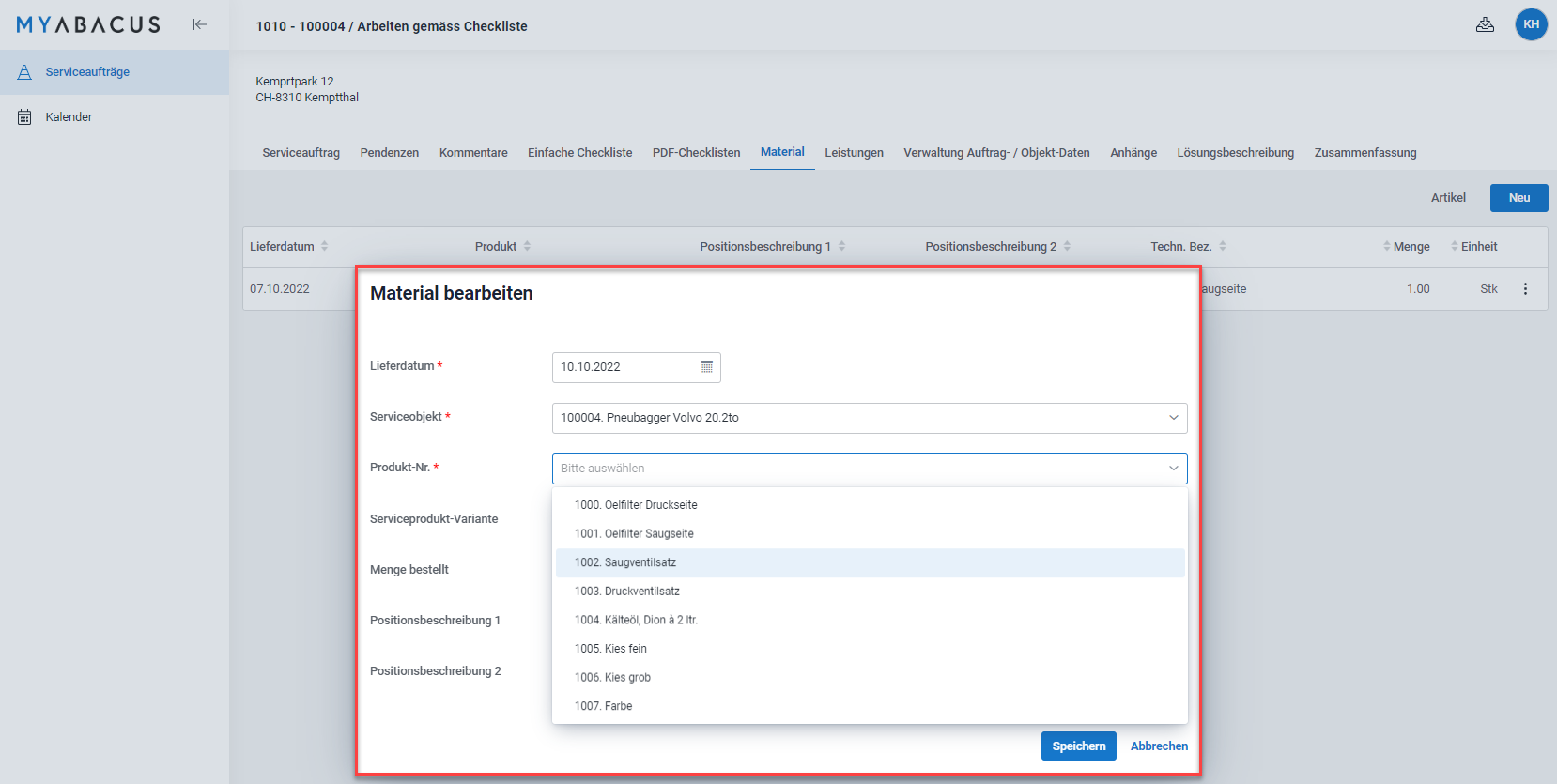Click the 1.00 Menge cell
The width and height of the screenshot is (1557, 784).
click(1418, 289)
